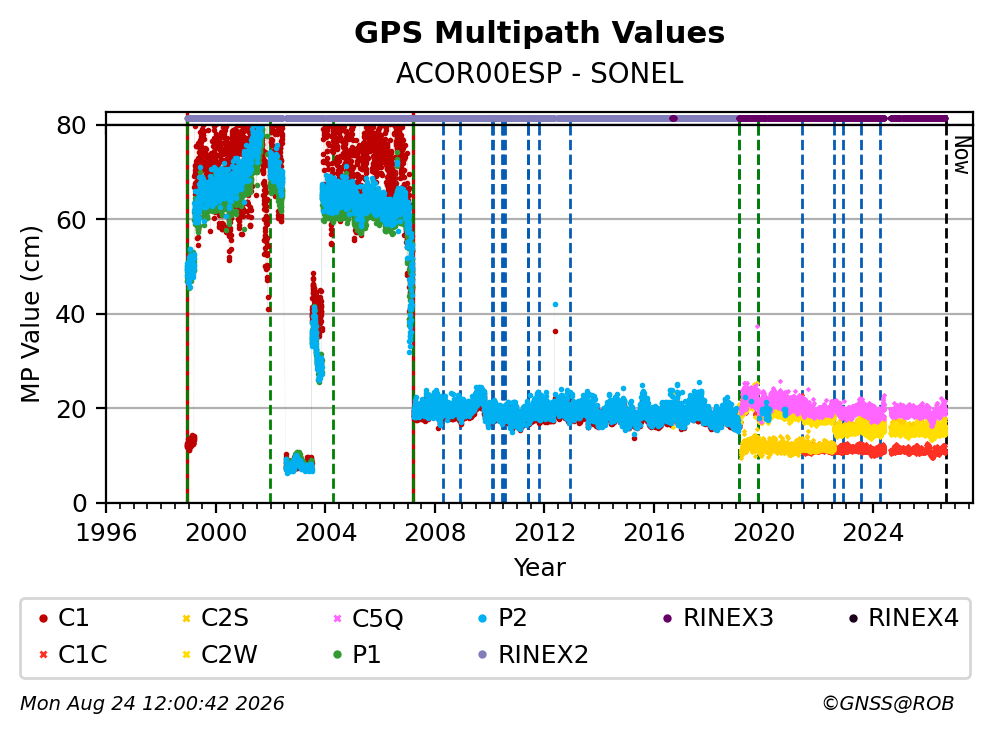992x734 pixels.
Task: Click the 80 label on MP Value axis
Action: pos(71,125)
